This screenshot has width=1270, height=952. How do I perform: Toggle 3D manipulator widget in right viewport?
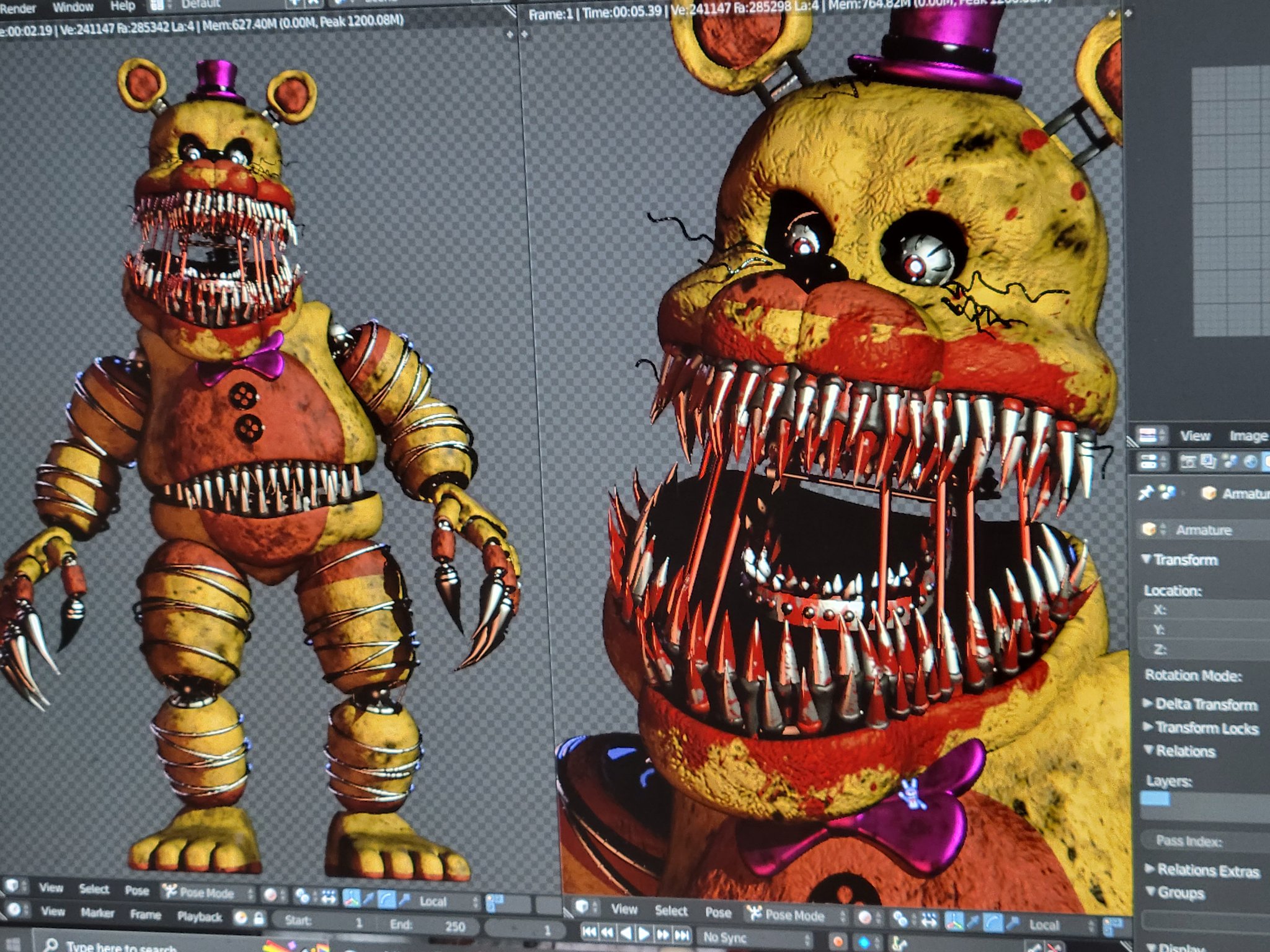tap(954, 922)
